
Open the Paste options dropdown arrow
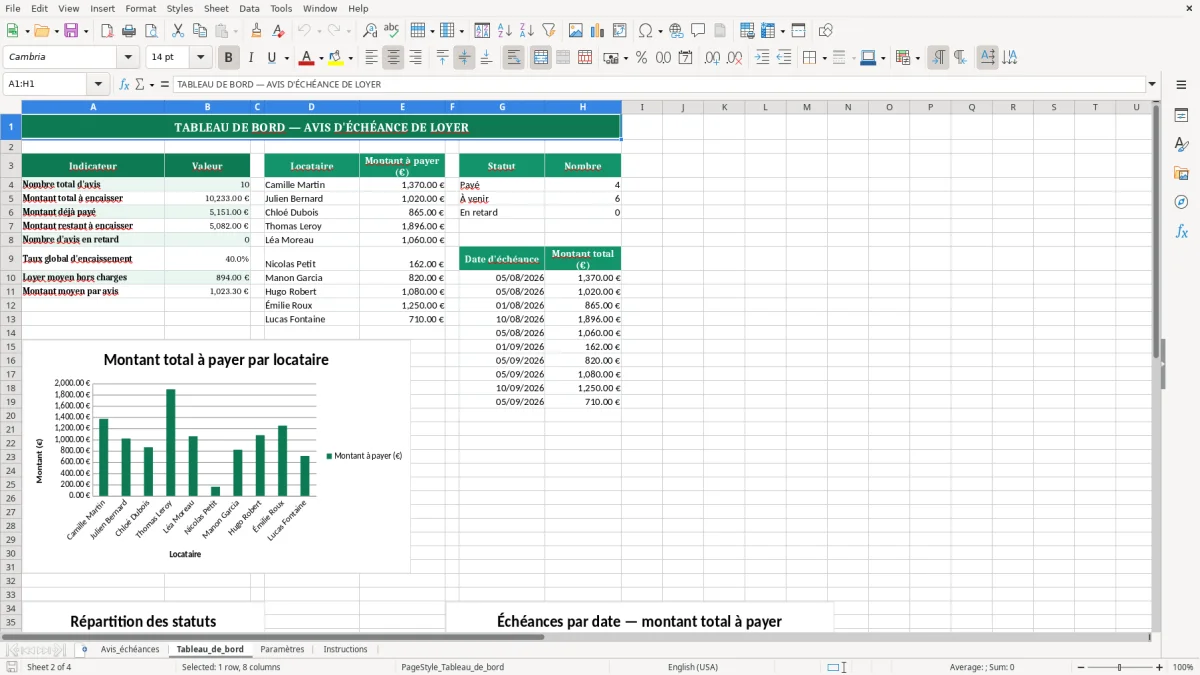(x=236, y=31)
